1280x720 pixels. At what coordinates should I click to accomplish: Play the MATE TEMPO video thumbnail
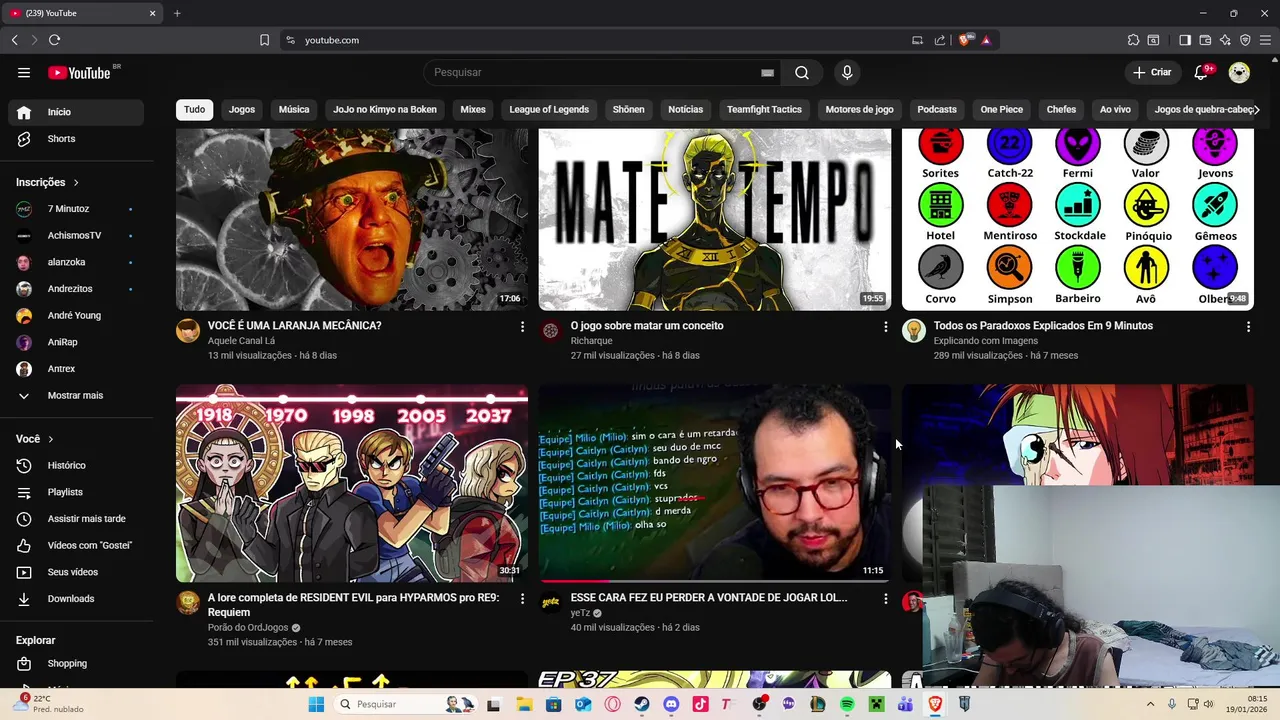coord(715,219)
